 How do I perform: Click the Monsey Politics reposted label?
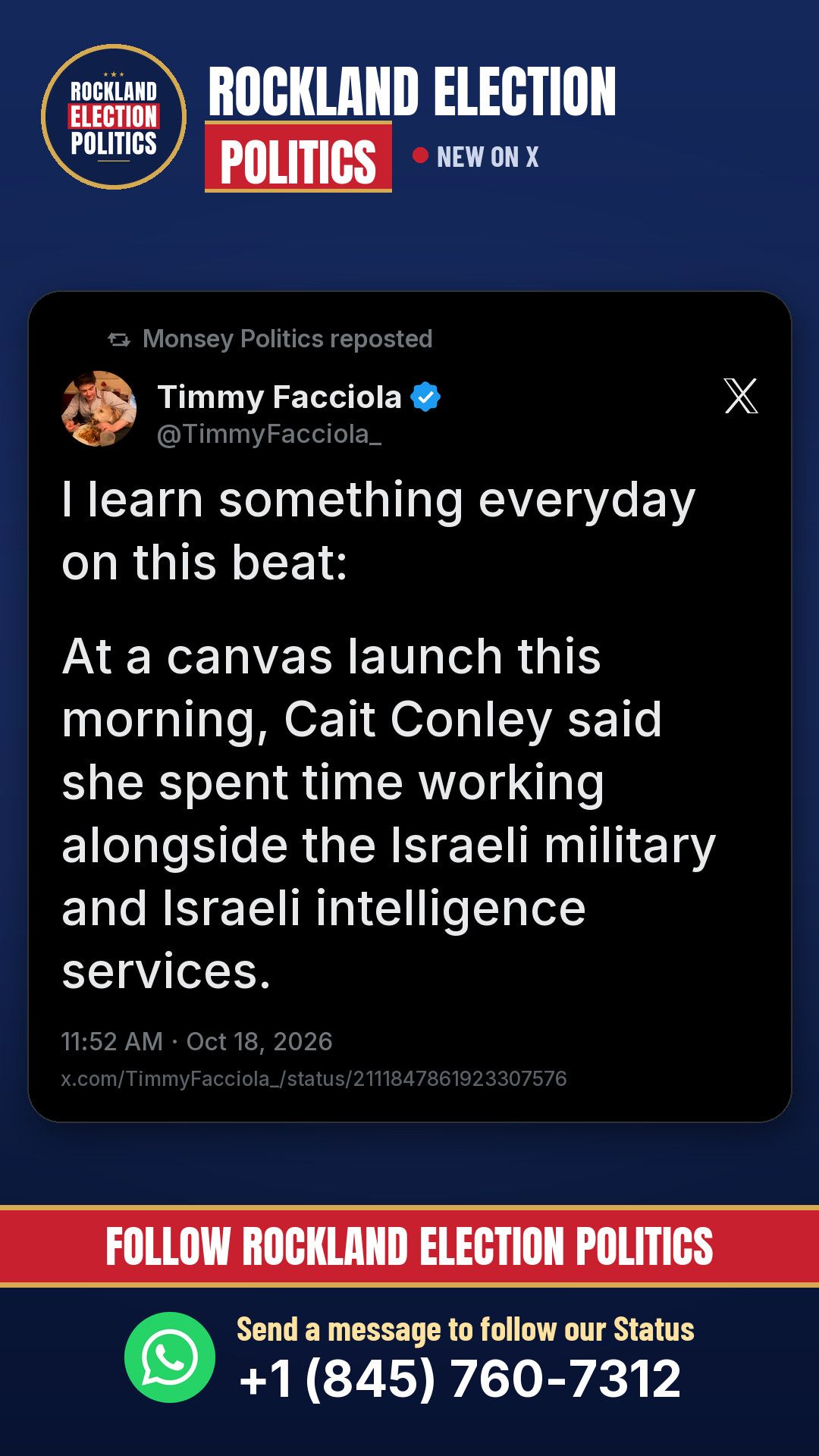pyautogui.click(x=287, y=339)
